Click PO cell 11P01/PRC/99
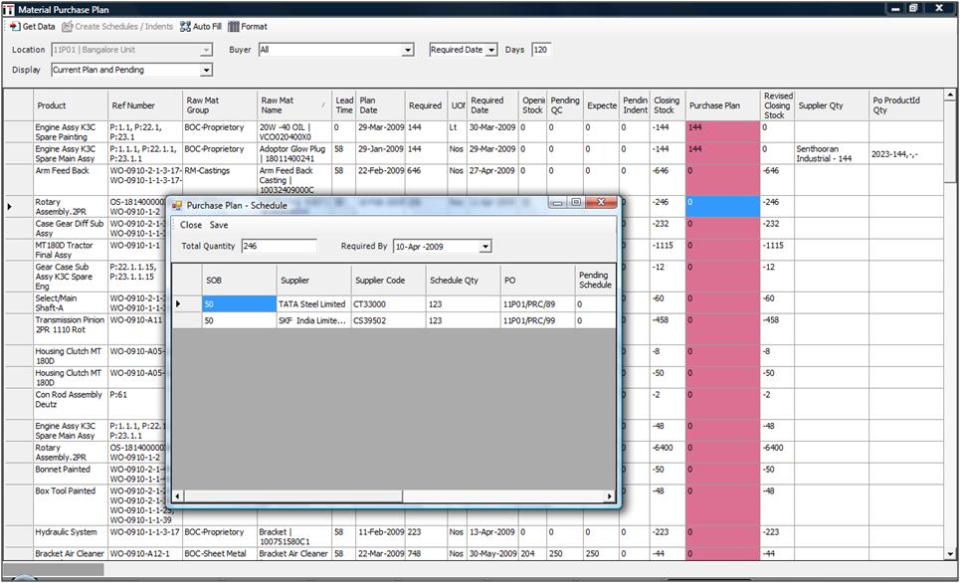The height and width of the screenshot is (583, 960). 538,320
